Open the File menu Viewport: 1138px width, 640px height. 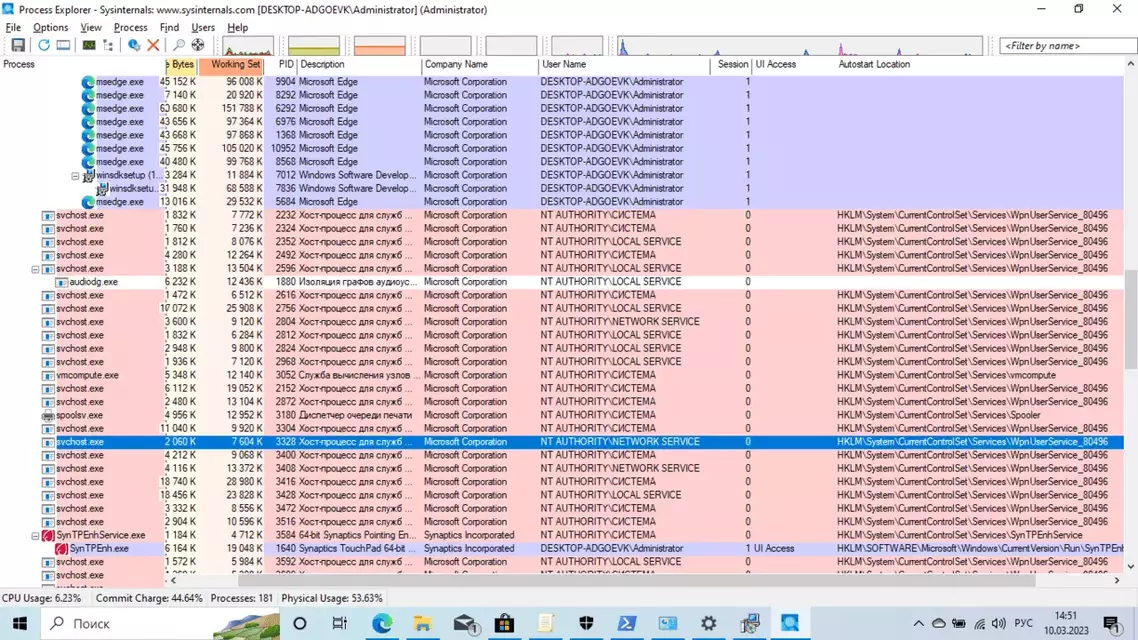(13, 28)
